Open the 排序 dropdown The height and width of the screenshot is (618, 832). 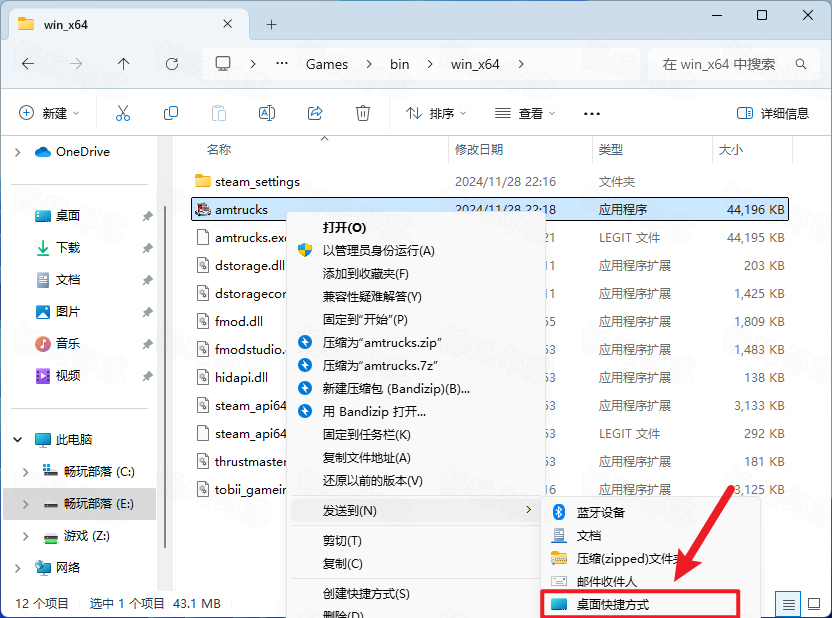[436, 114]
